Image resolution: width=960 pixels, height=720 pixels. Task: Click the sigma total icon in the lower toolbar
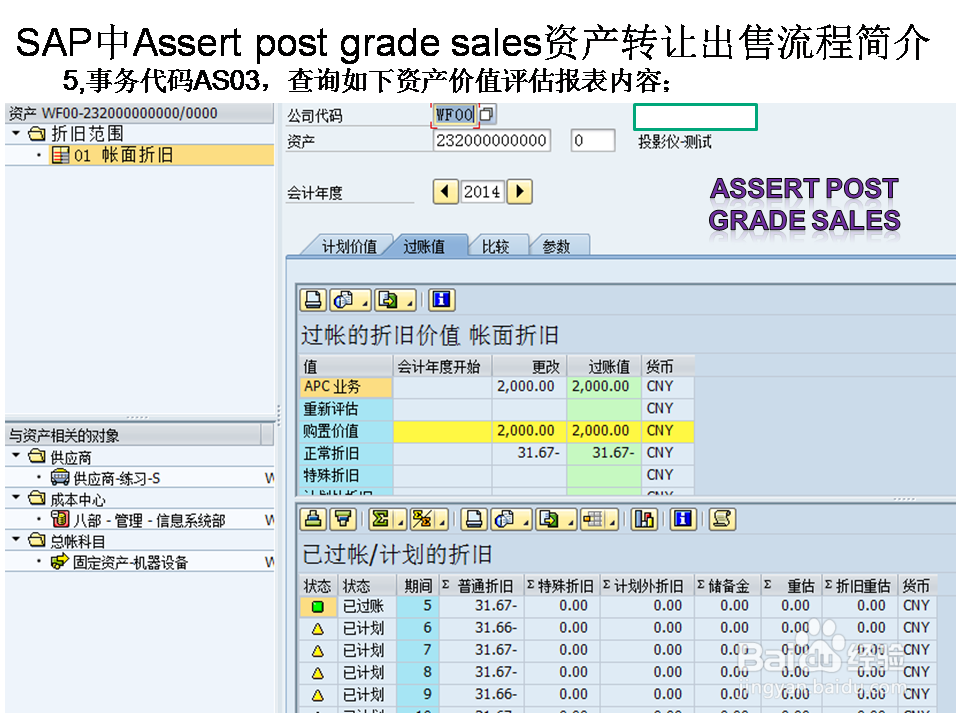pos(381,520)
